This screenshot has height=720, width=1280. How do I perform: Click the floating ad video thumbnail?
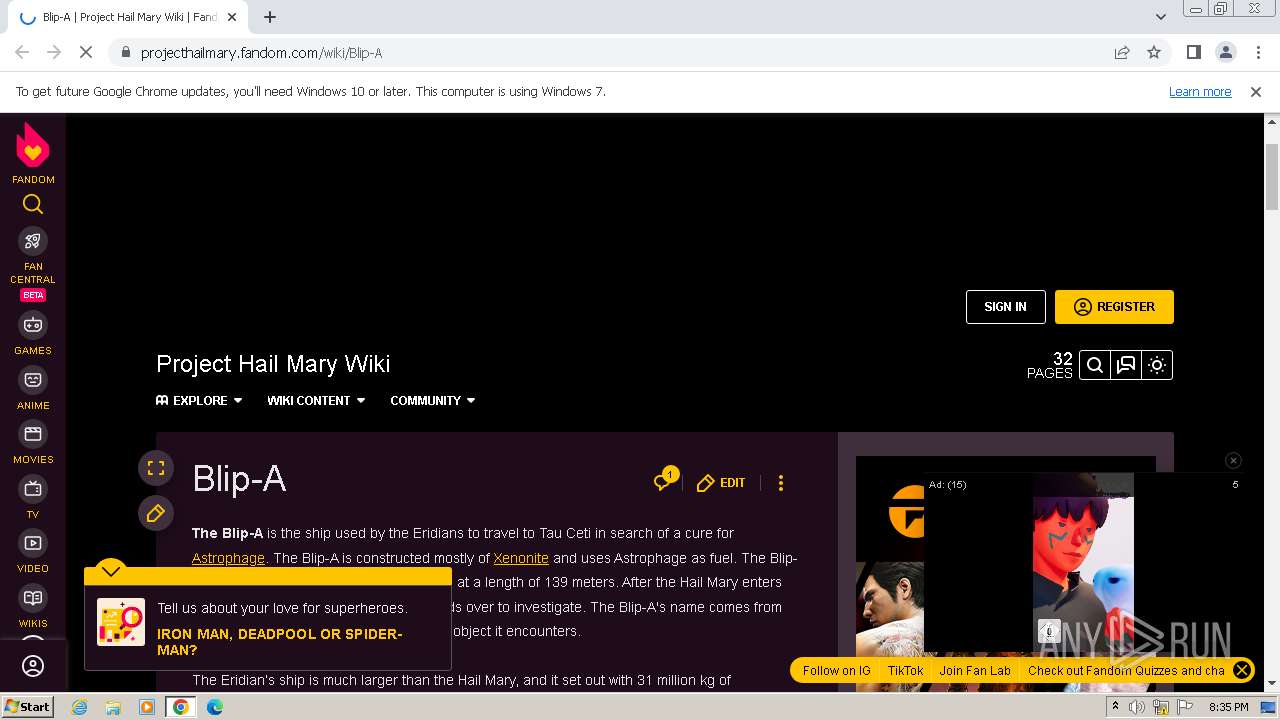click(x=1083, y=562)
